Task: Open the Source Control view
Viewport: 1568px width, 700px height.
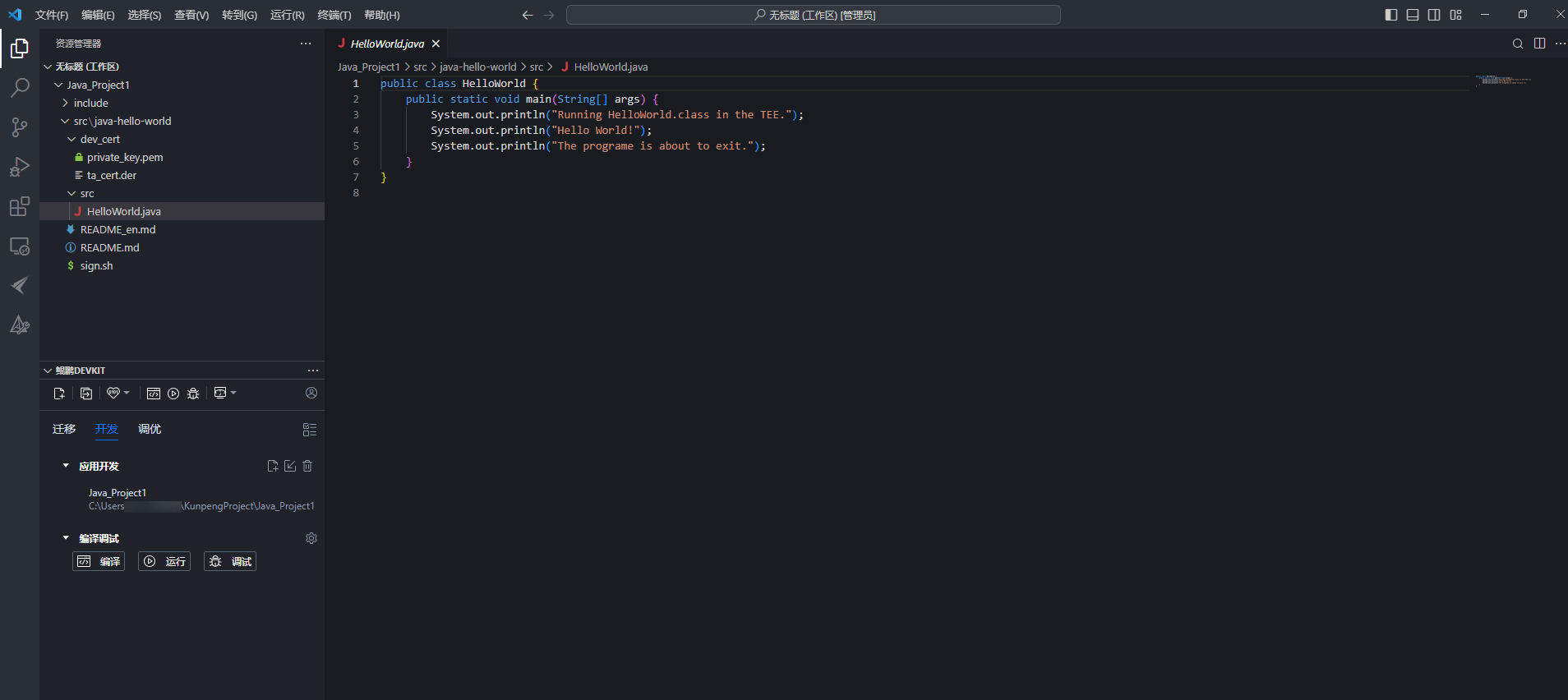Action: pyautogui.click(x=20, y=127)
